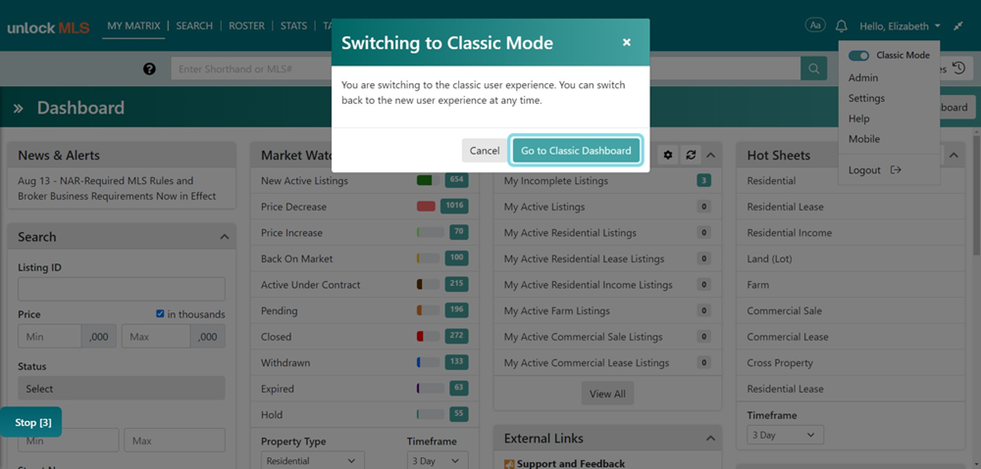Click the New Active Listings green swatch
The height and width of the screenshot is (469, 981).
(x=425, y=180)
